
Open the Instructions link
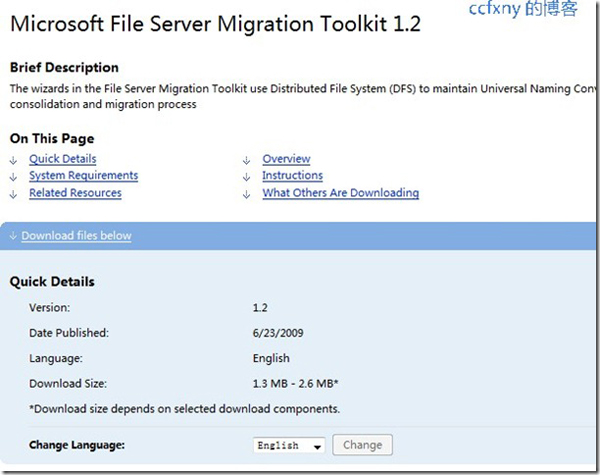coord(292,176)
